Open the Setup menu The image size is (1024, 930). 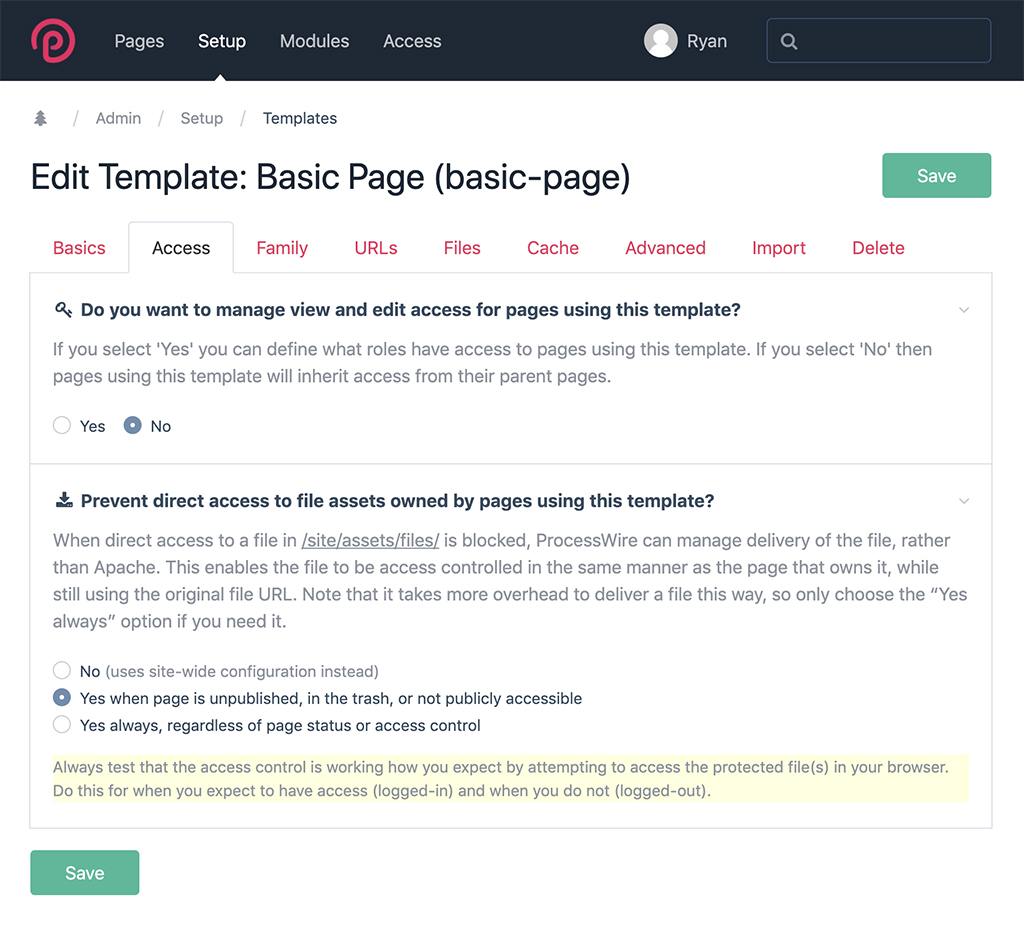click(x=222, y=41)
